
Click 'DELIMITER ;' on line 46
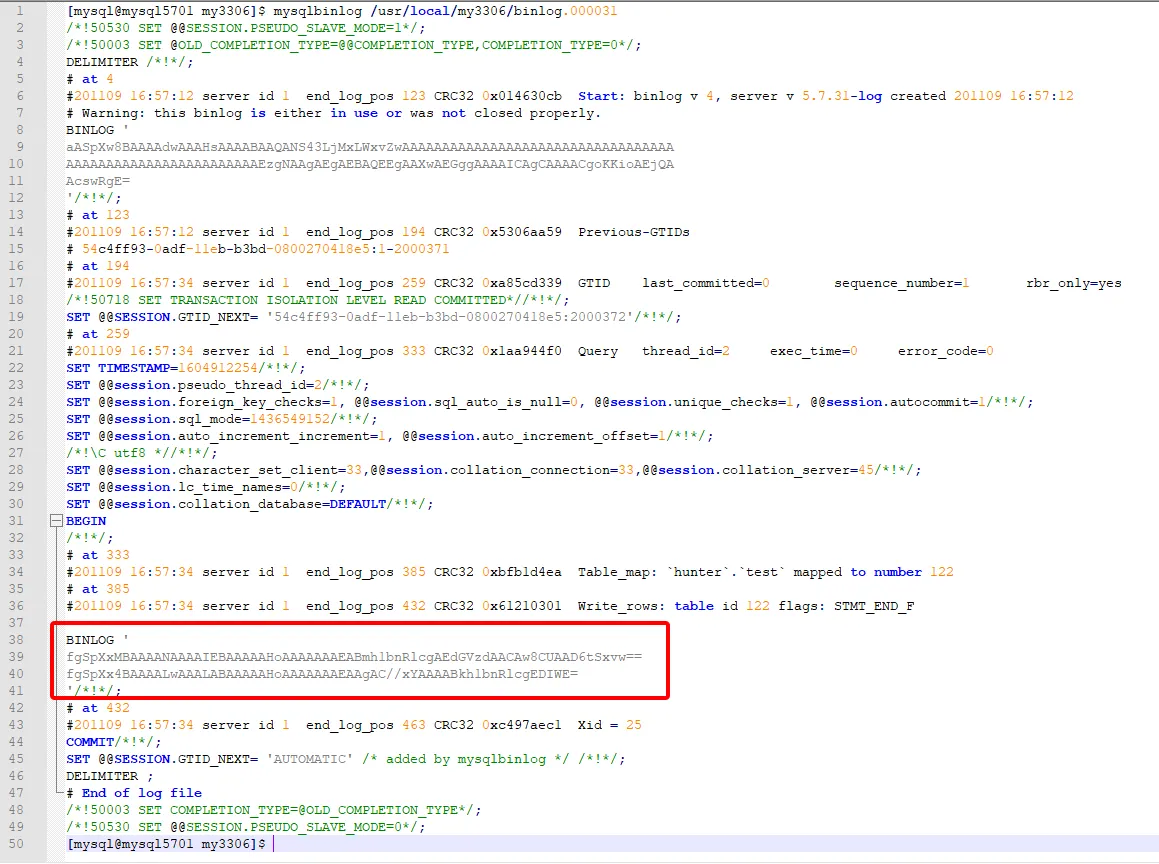[110, 776]
